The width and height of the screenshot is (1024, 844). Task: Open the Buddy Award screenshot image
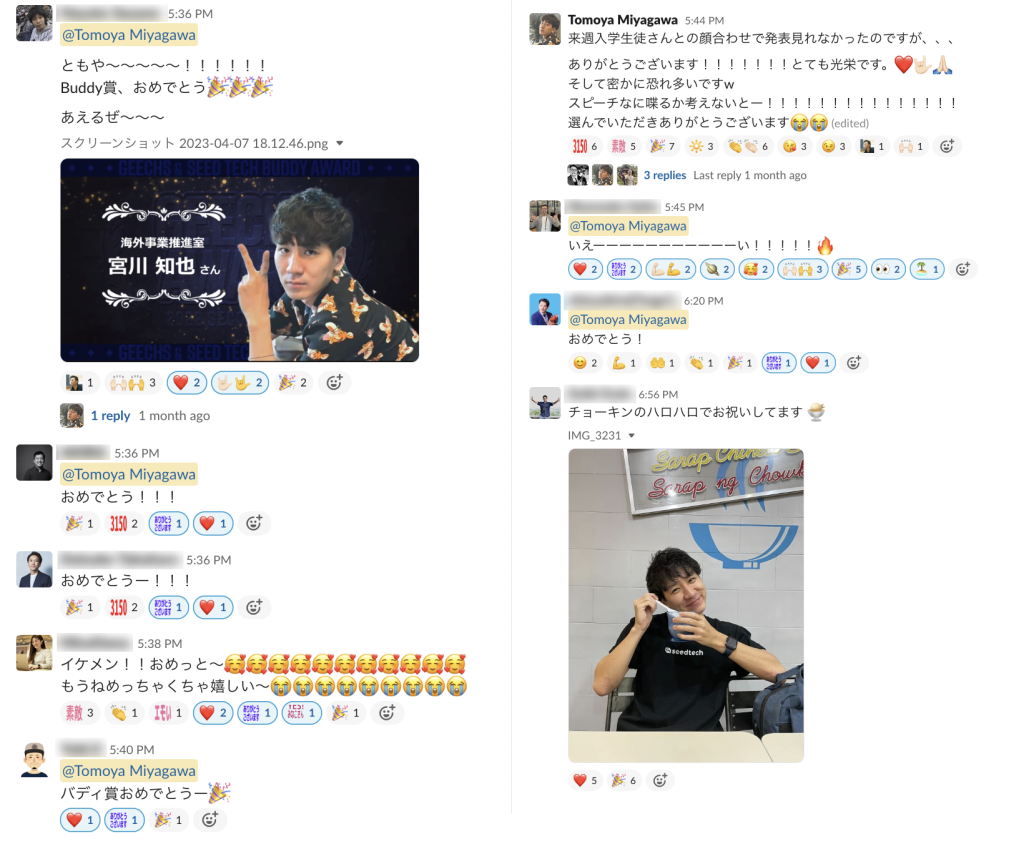[240, 260]
